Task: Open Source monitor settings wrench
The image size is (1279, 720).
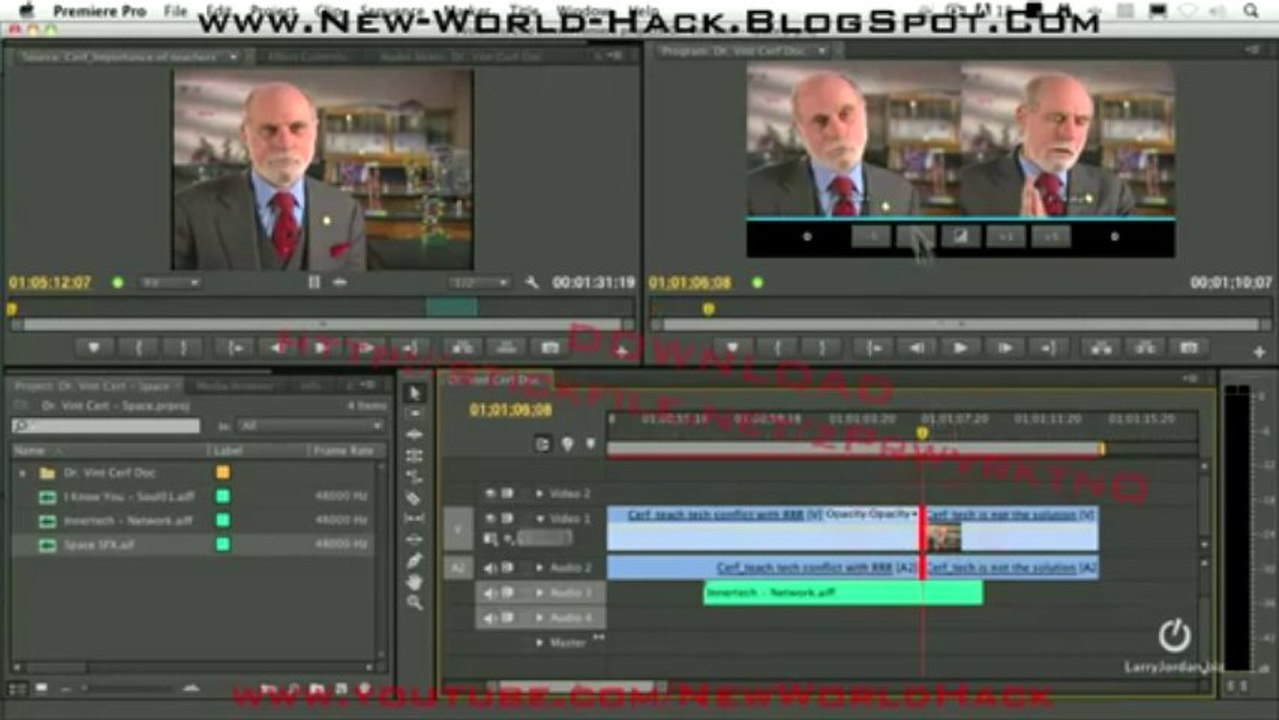Action: pyautogui.click(x=532, y=283)
